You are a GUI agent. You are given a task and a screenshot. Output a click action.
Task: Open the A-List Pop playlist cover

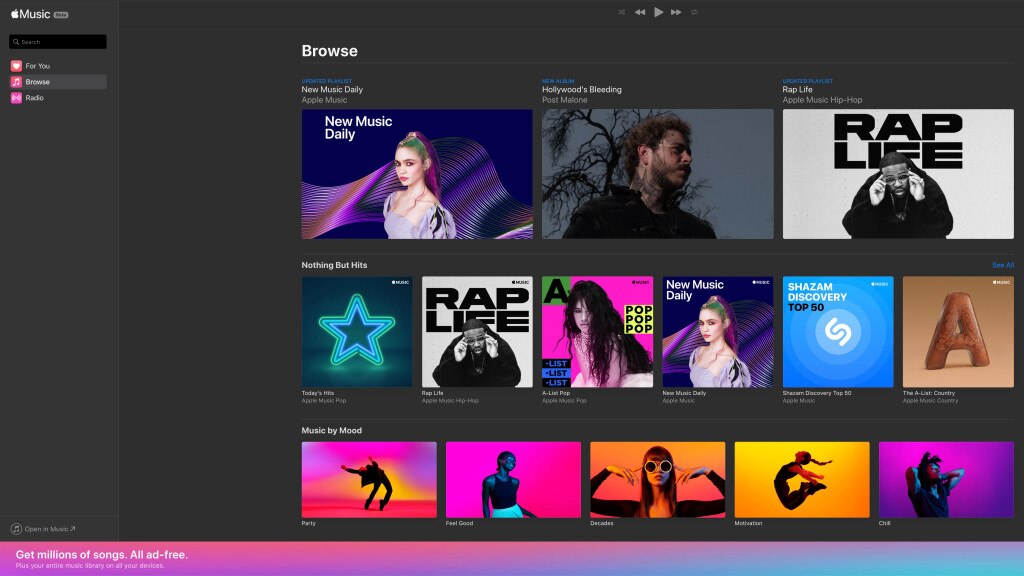coord(597,332)
